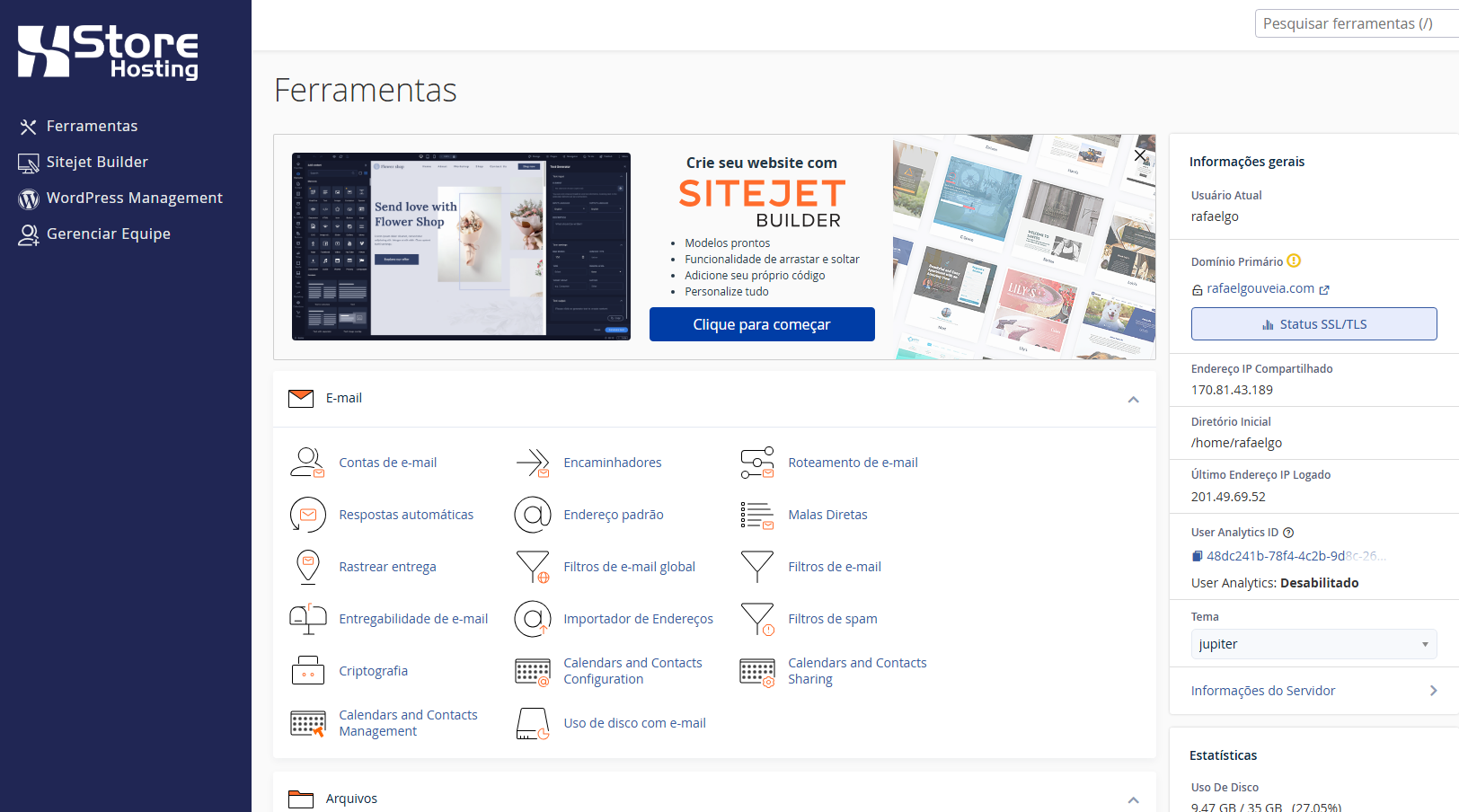Click the Filtros de spam funnel icon

click(756, 619)
